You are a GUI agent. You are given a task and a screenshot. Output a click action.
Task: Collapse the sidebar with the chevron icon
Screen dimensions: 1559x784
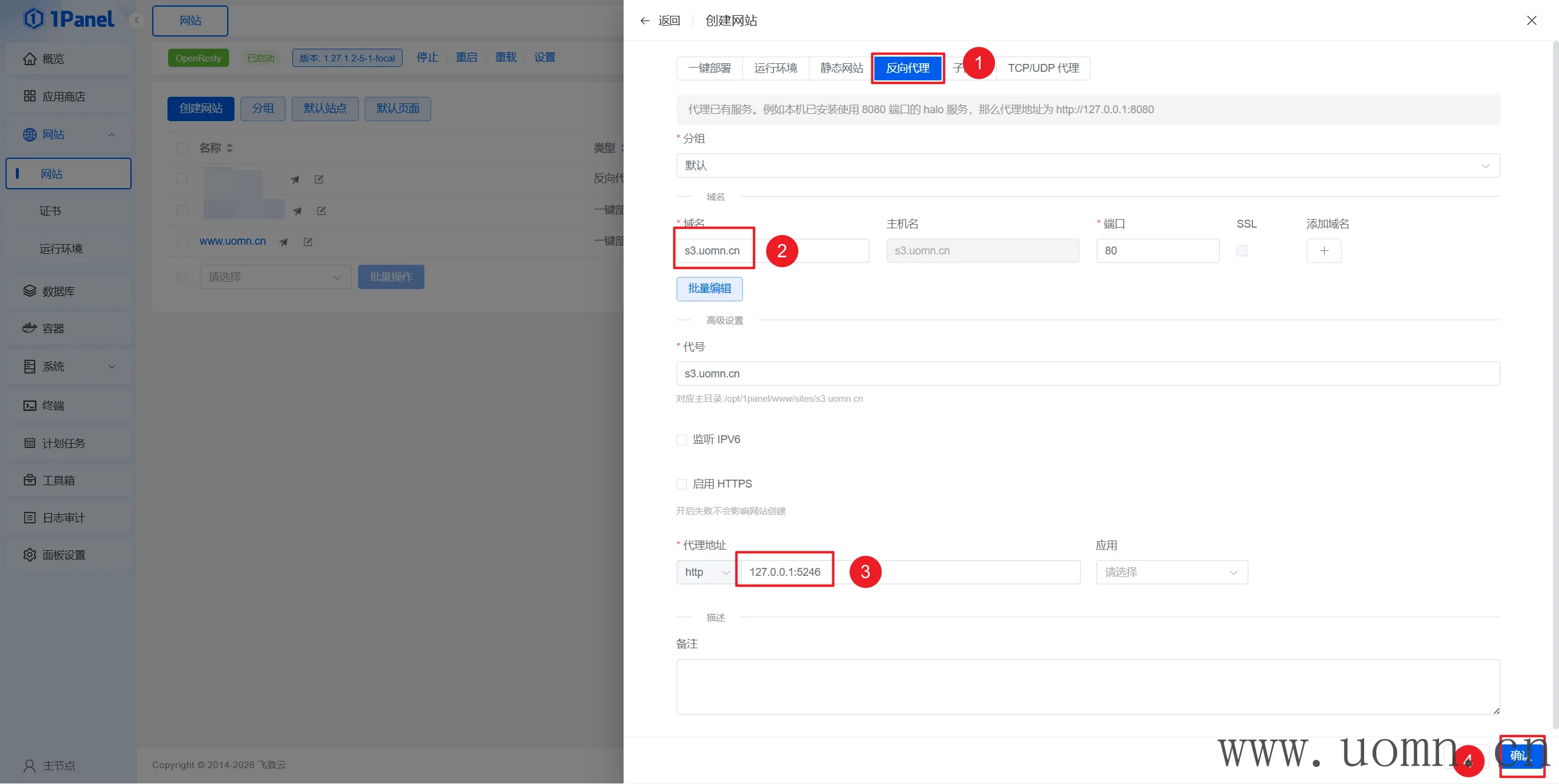137,21
